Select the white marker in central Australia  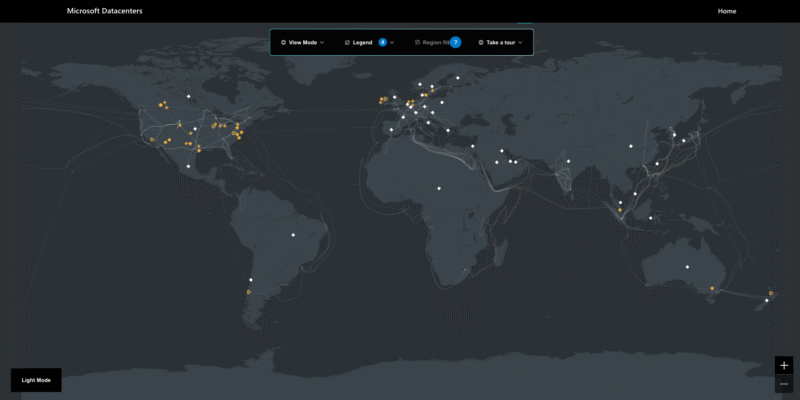(687, 267)
